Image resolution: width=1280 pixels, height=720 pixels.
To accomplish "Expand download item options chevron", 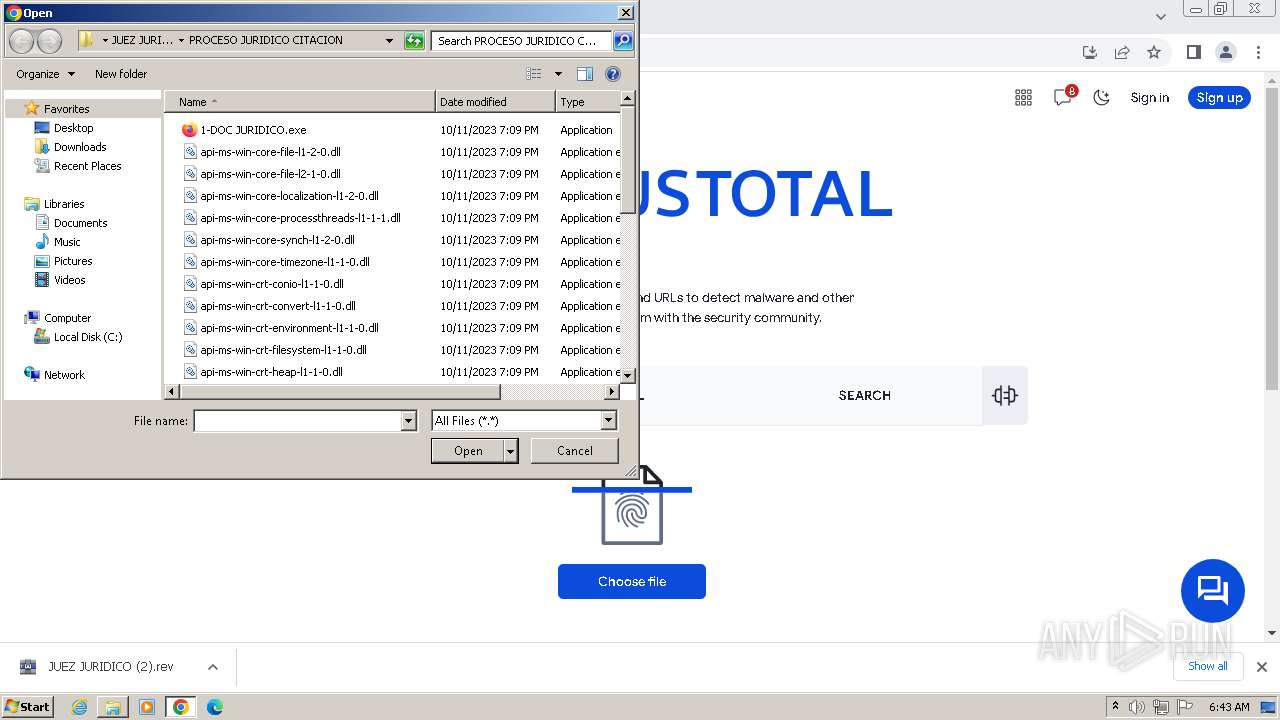I will (212, 667).
